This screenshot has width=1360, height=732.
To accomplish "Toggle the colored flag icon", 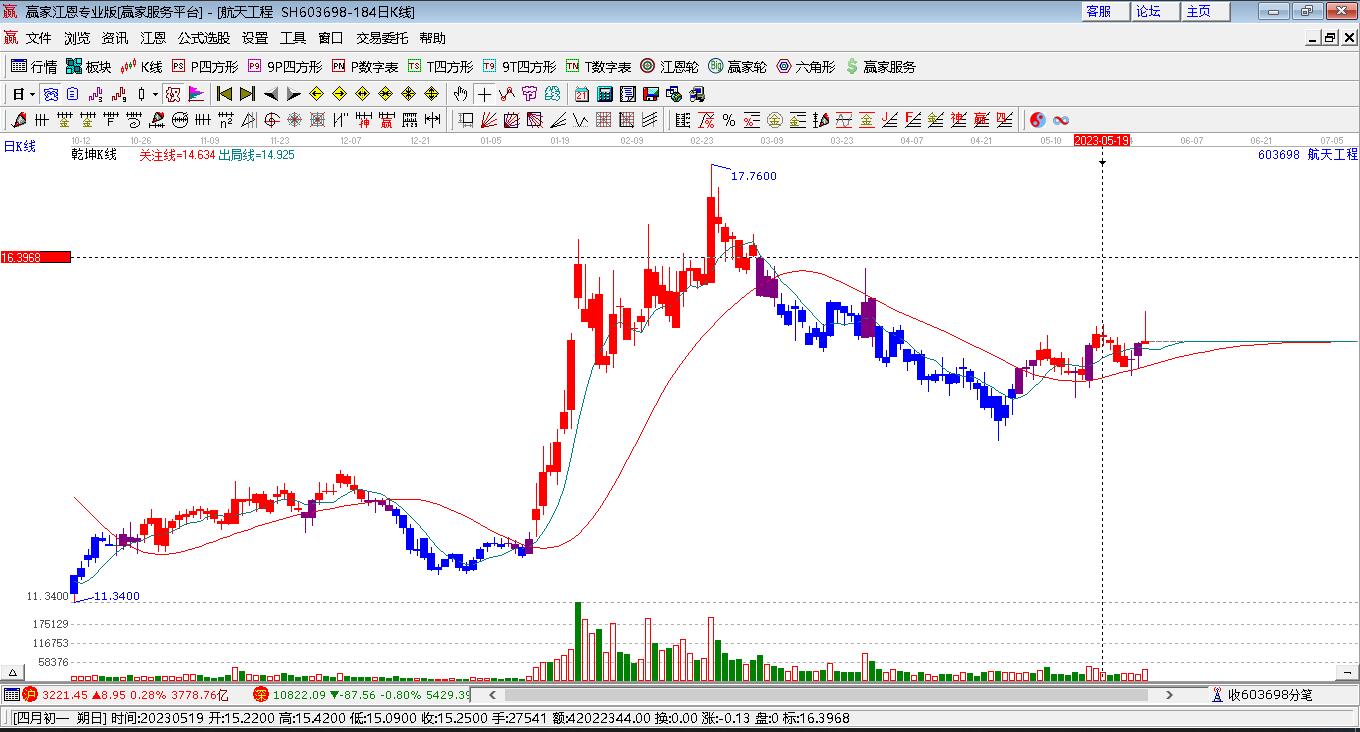I will click(196, 94).
